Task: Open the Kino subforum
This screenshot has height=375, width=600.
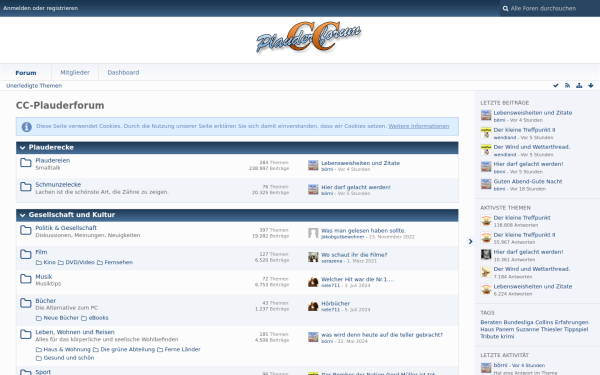Action: 49,262
